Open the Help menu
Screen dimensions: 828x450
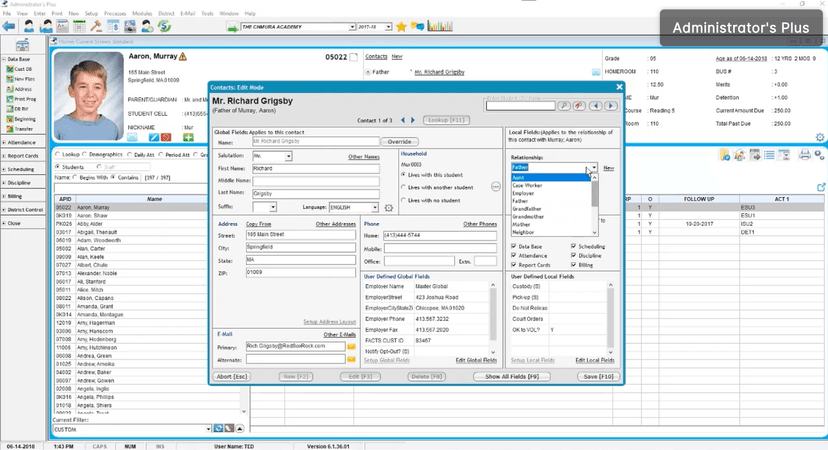(250, 13)
